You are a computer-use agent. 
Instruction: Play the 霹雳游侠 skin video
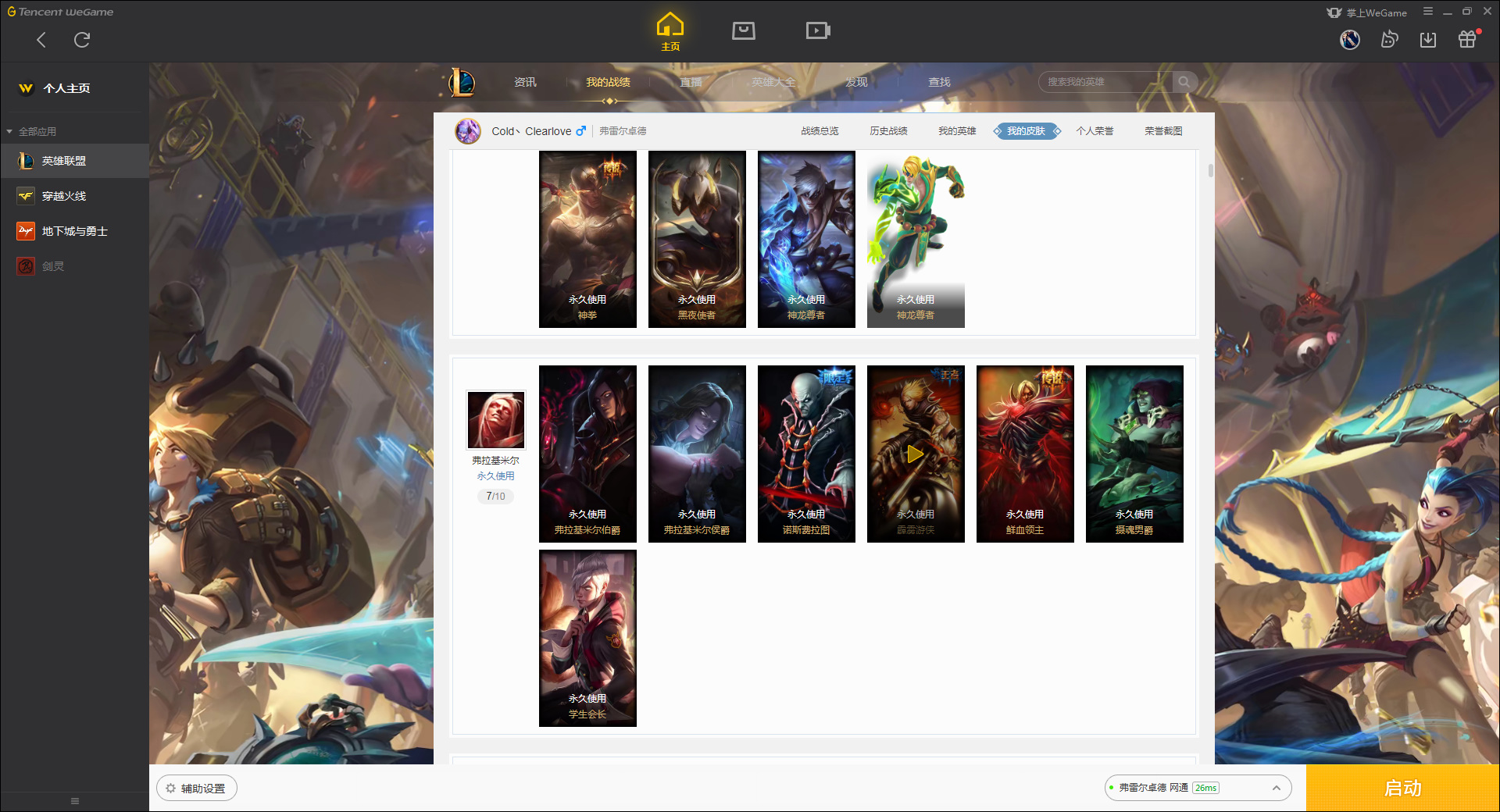(915, 454)
